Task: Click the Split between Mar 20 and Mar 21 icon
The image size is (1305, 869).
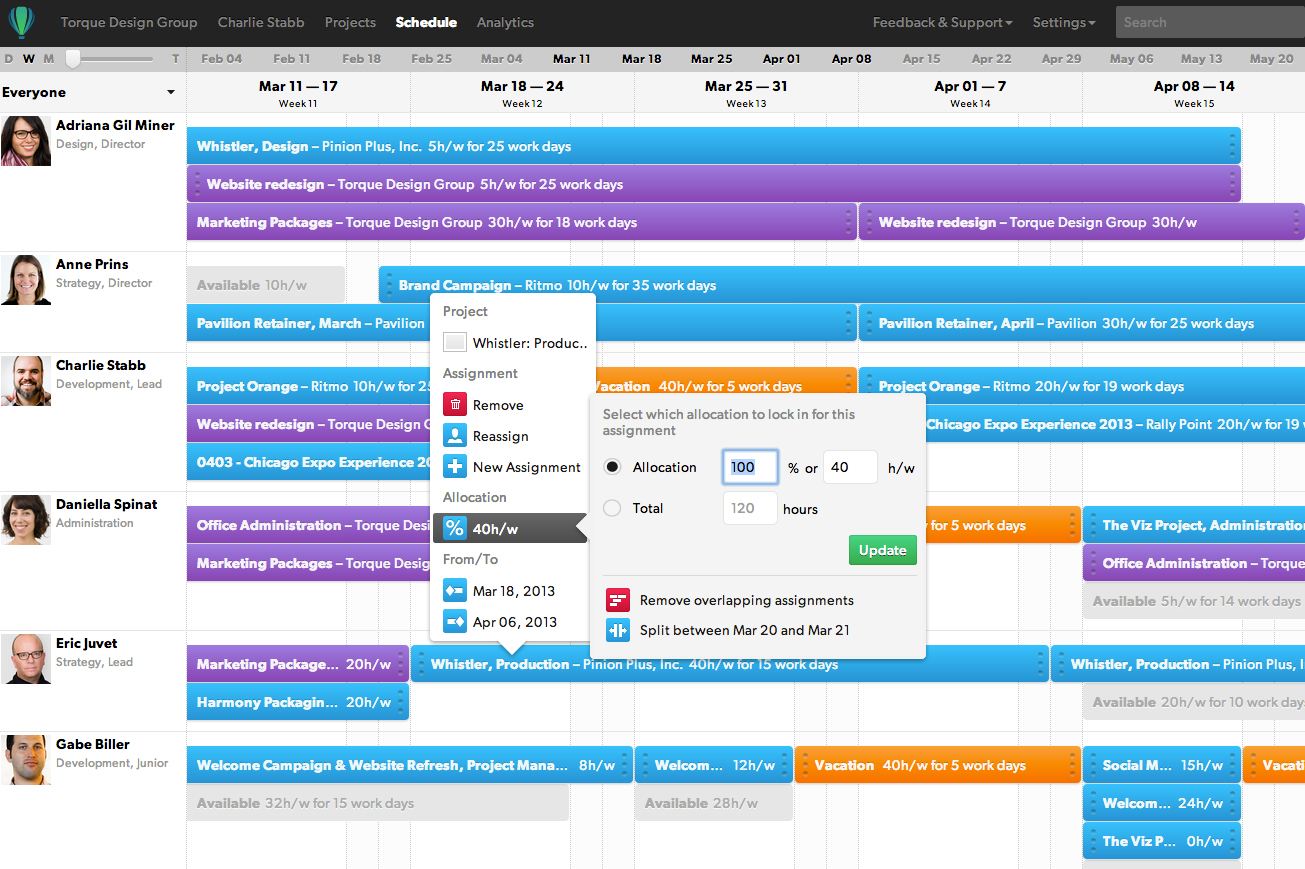Action: click(x=618, y=630)
